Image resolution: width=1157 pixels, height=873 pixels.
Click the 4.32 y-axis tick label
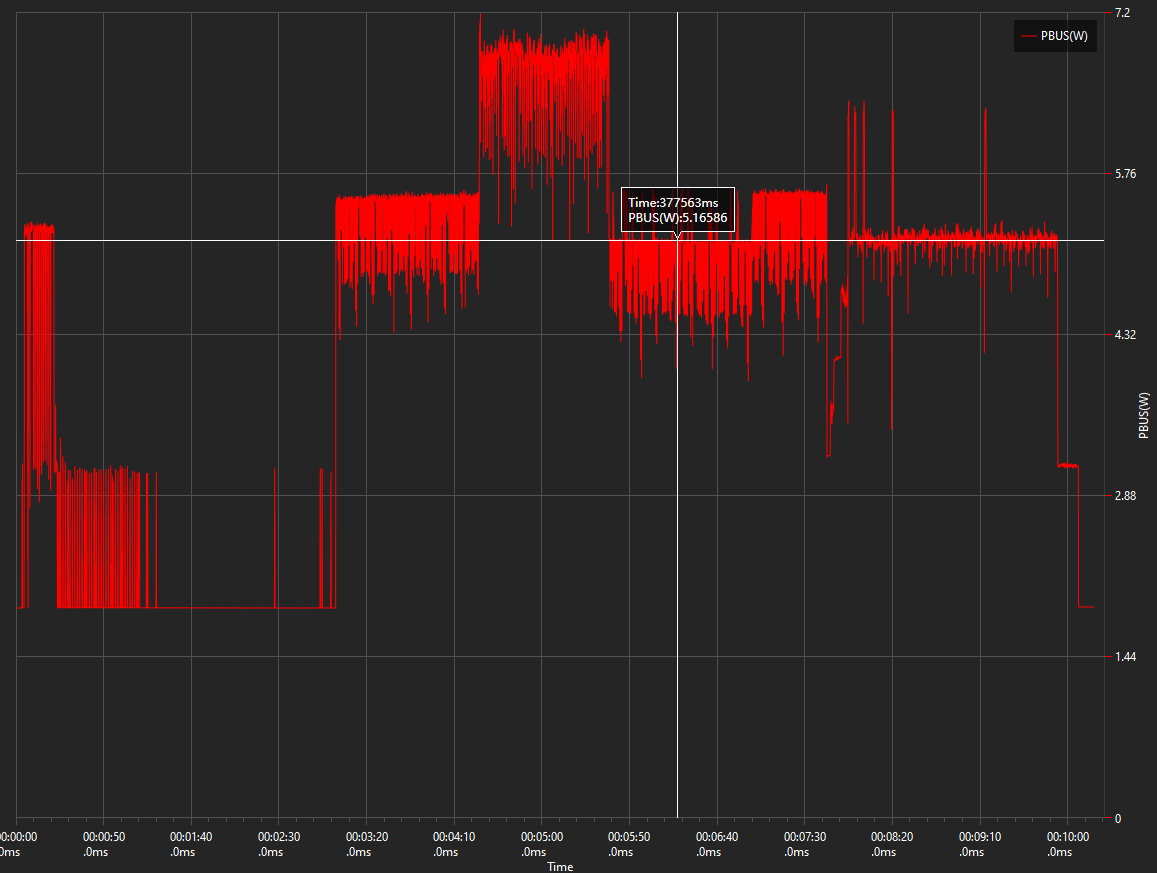tap(1125, 335)
